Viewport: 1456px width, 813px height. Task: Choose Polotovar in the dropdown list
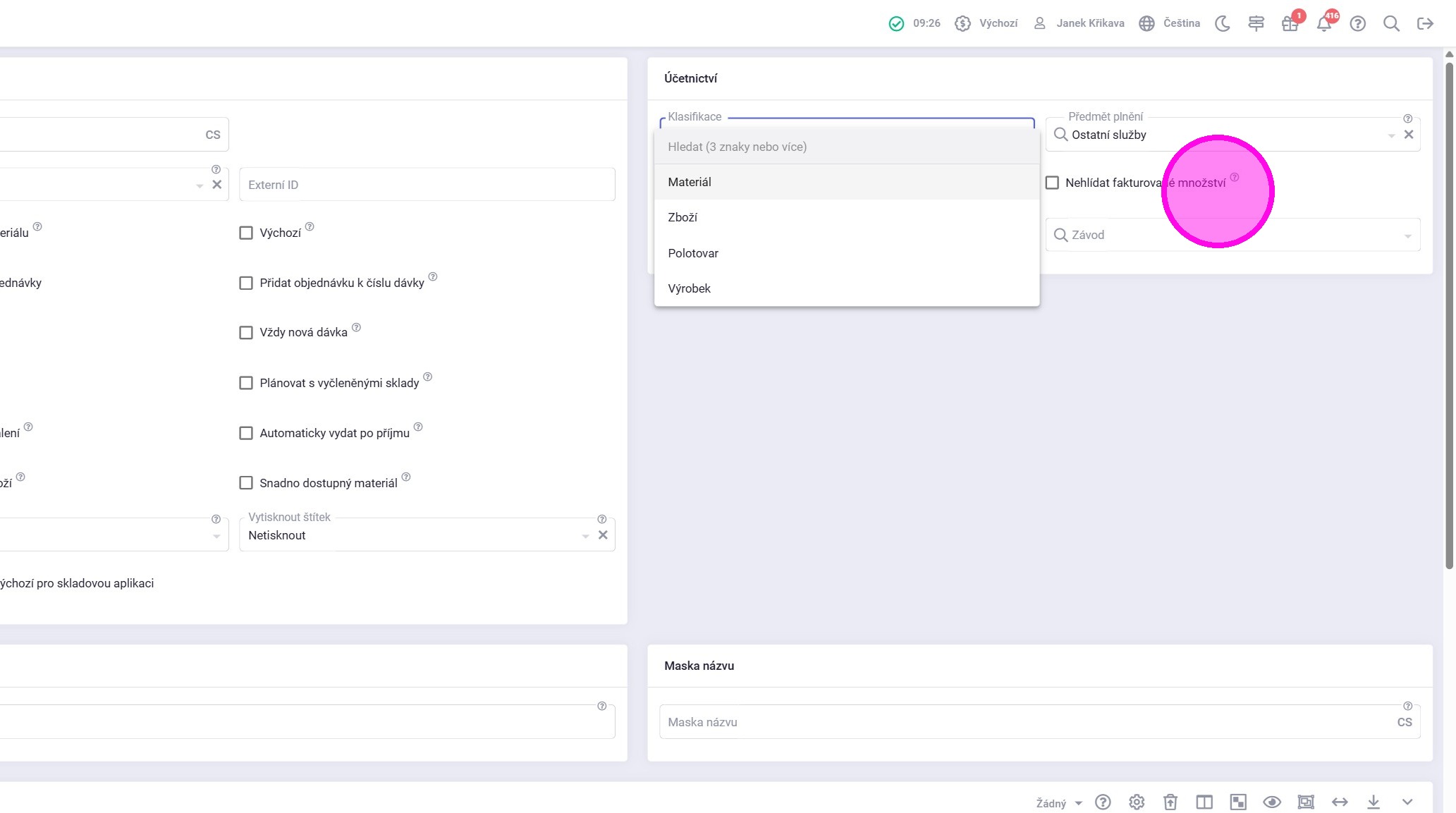point(693,253)
